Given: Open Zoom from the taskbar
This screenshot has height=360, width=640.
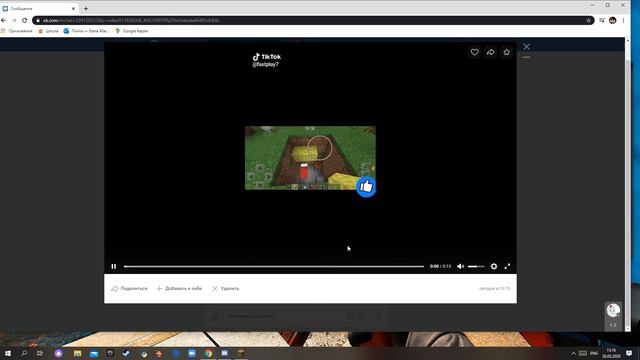Looking at the screenshot, I should 192,353.
